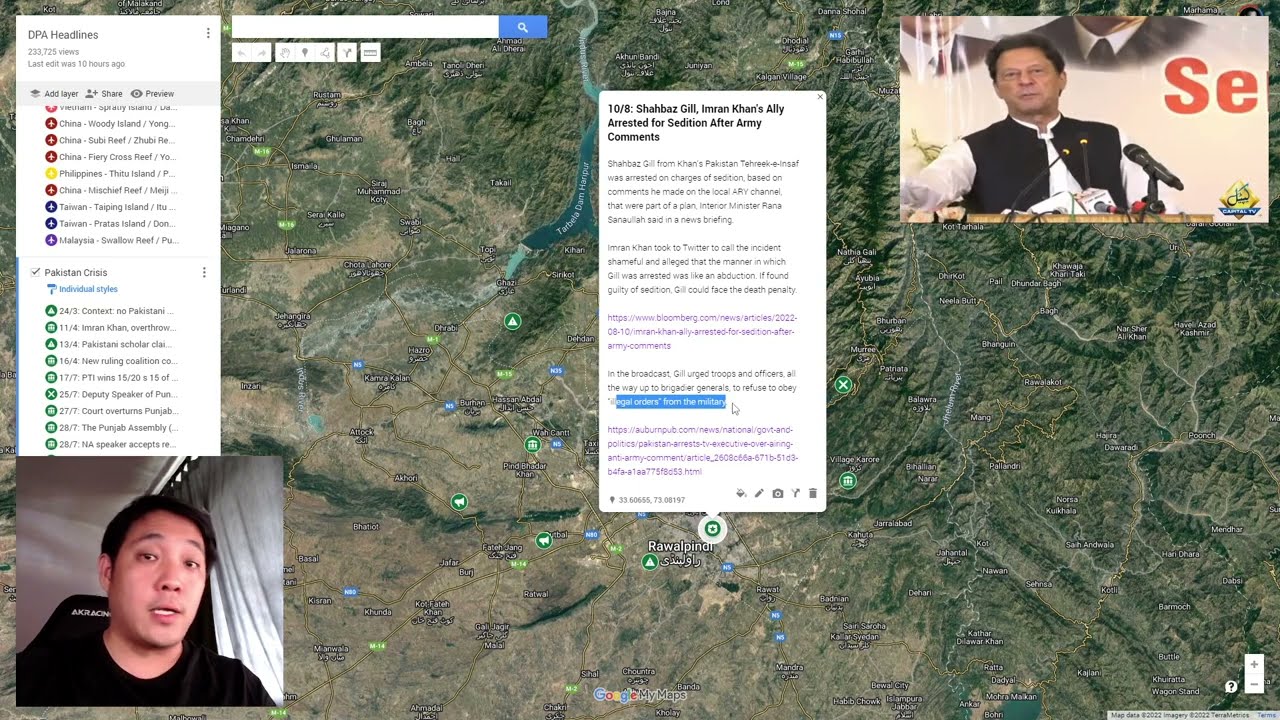Open the Share dialog
This screenshot has height=720, width=1280.
(x=104, y=94)
